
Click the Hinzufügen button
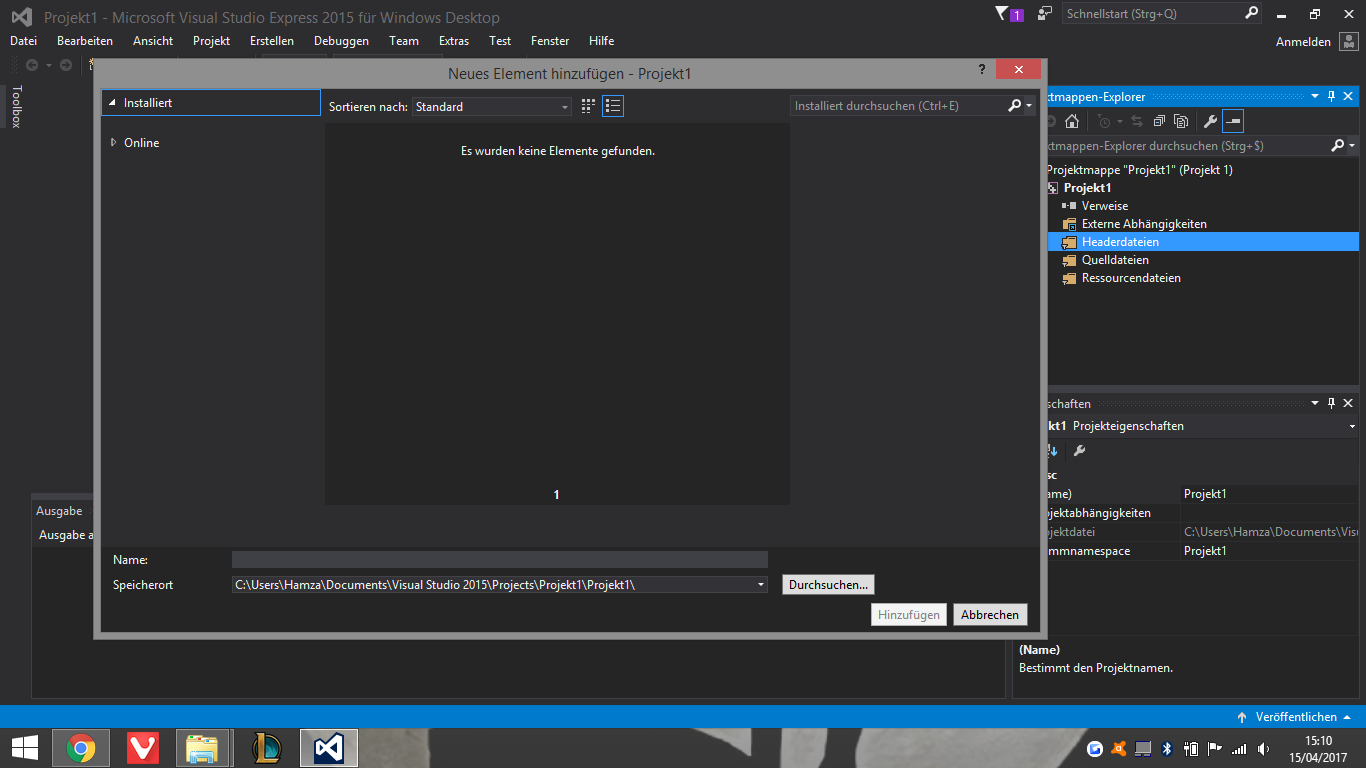click(909, 615)
